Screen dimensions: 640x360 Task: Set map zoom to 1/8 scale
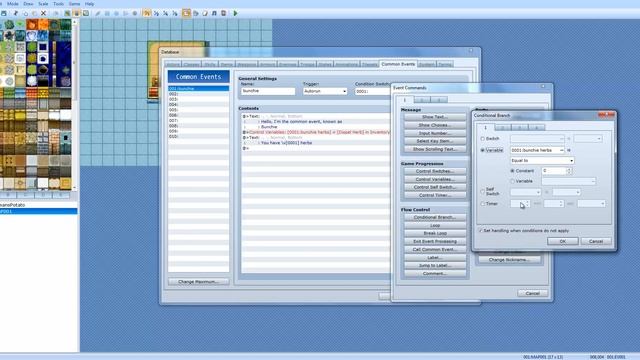pyautogui.click(x=175, y=13)
